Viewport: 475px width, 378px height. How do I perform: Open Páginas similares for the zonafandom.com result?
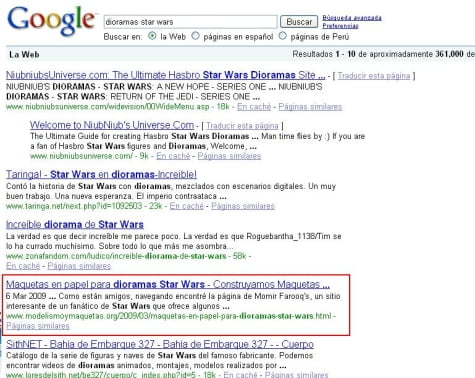(79, 266)
